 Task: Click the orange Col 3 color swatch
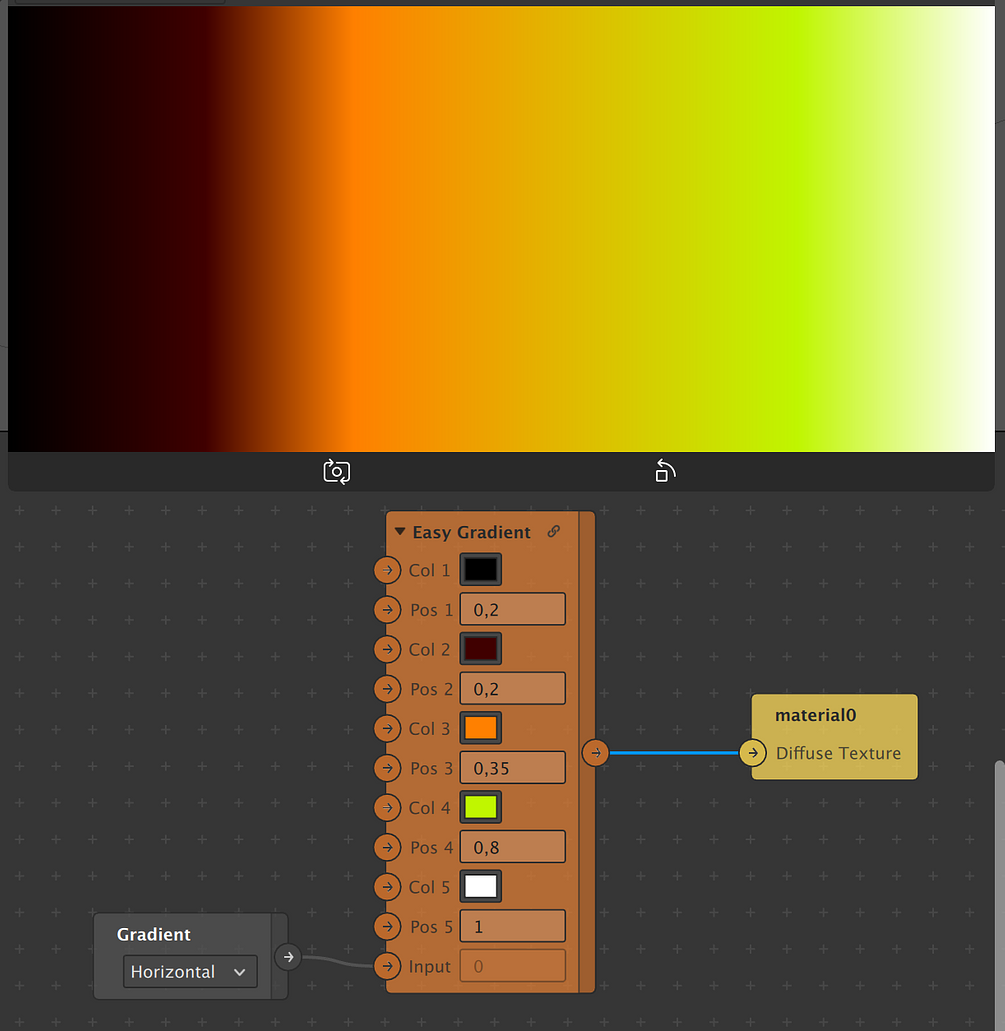(480, 728)
